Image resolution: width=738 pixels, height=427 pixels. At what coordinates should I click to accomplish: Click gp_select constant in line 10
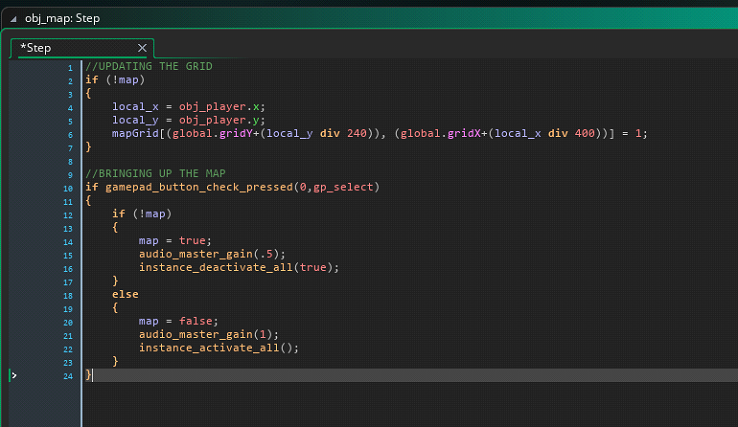[343, 187]
